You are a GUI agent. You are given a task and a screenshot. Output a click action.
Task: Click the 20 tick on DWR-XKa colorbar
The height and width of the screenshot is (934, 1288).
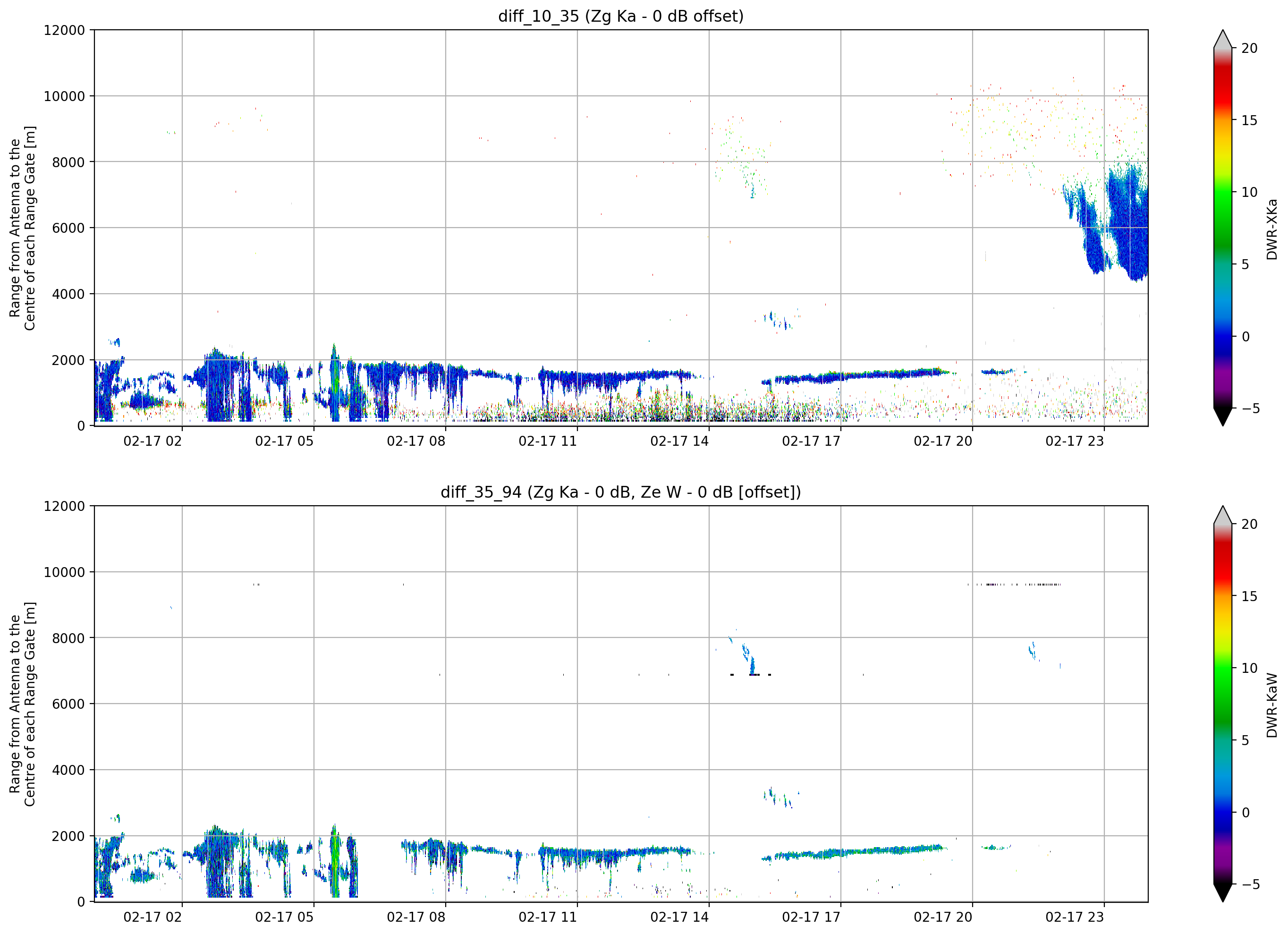(1249, 48)
